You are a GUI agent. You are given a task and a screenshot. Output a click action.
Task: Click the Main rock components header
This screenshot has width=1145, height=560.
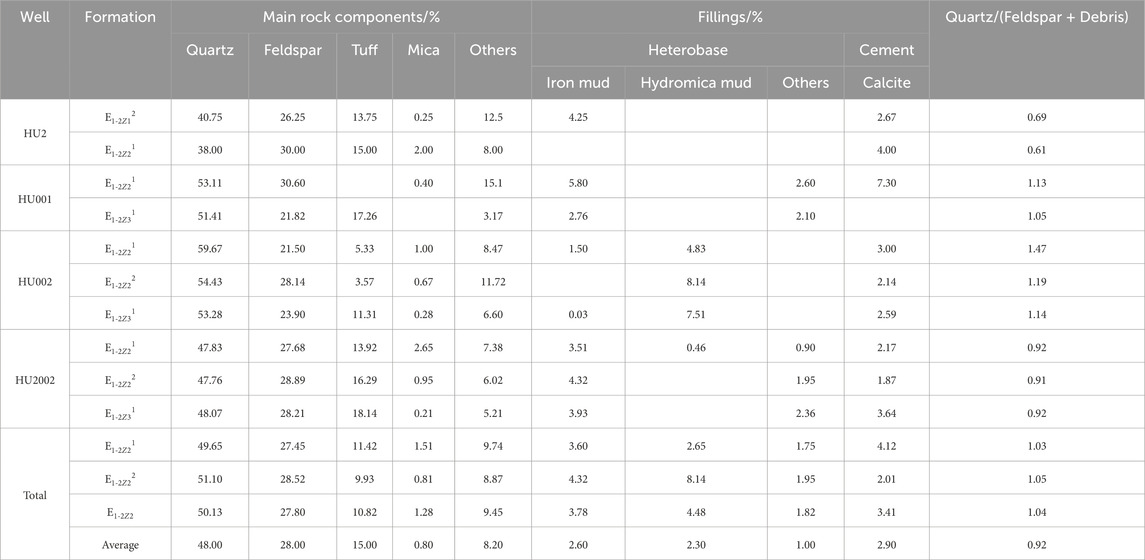click(x=351, y=17)
